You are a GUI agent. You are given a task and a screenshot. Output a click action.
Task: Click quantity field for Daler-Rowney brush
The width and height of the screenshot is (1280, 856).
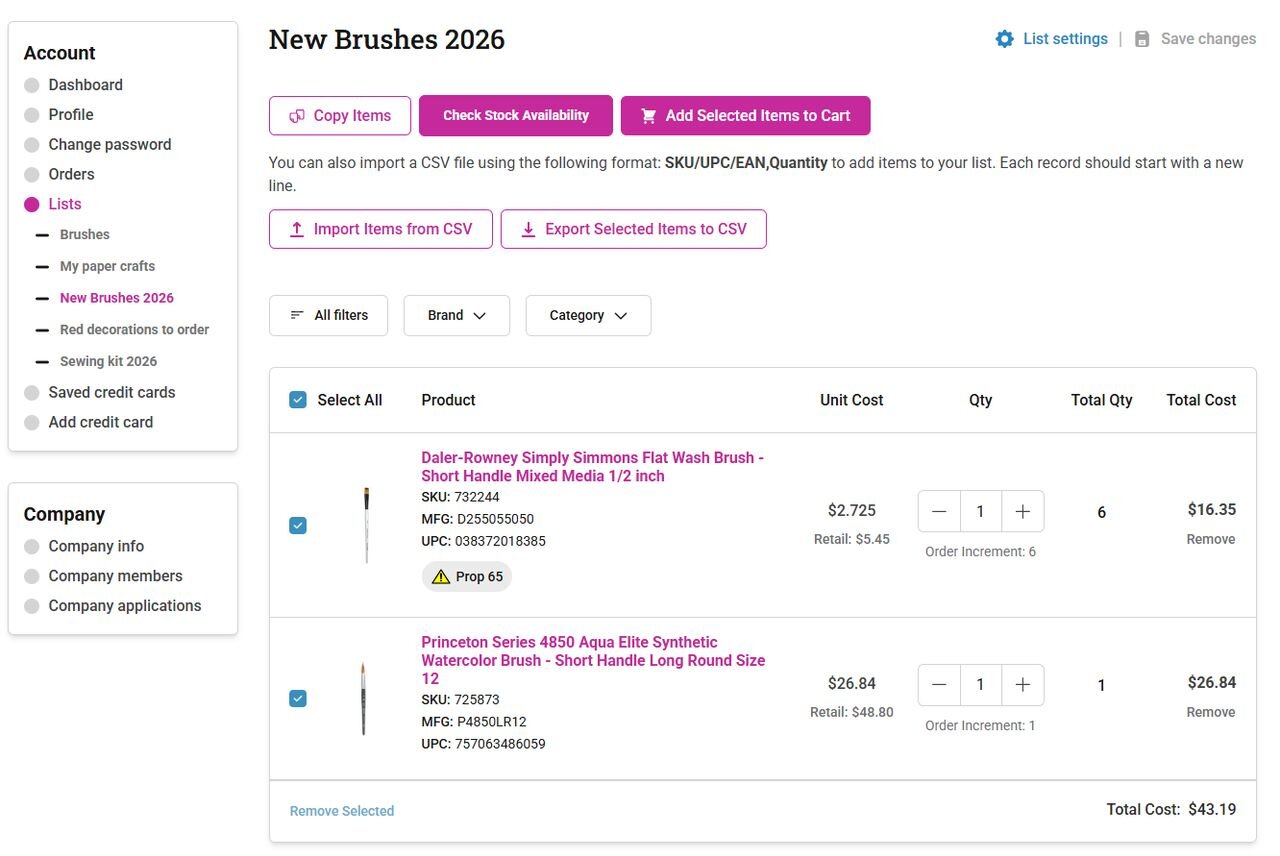[980, 511]
